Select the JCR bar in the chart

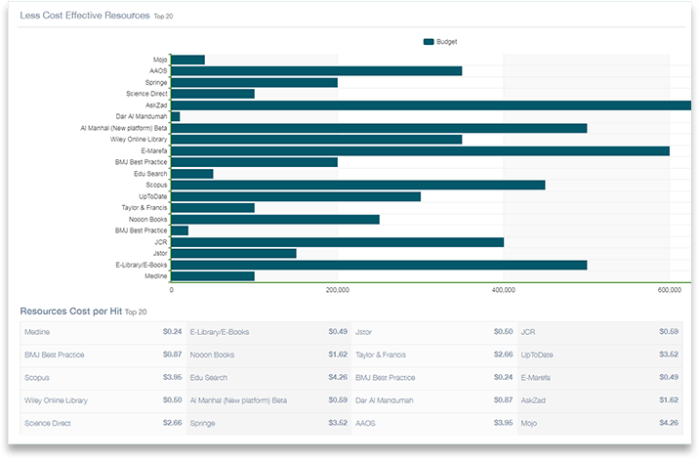pos(337,242)
